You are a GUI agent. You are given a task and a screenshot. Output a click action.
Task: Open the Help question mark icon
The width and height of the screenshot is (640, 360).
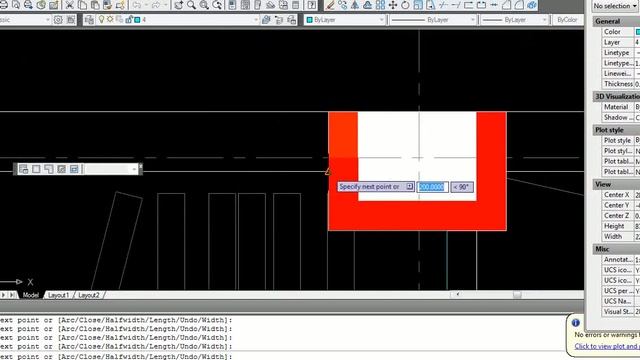311,5
